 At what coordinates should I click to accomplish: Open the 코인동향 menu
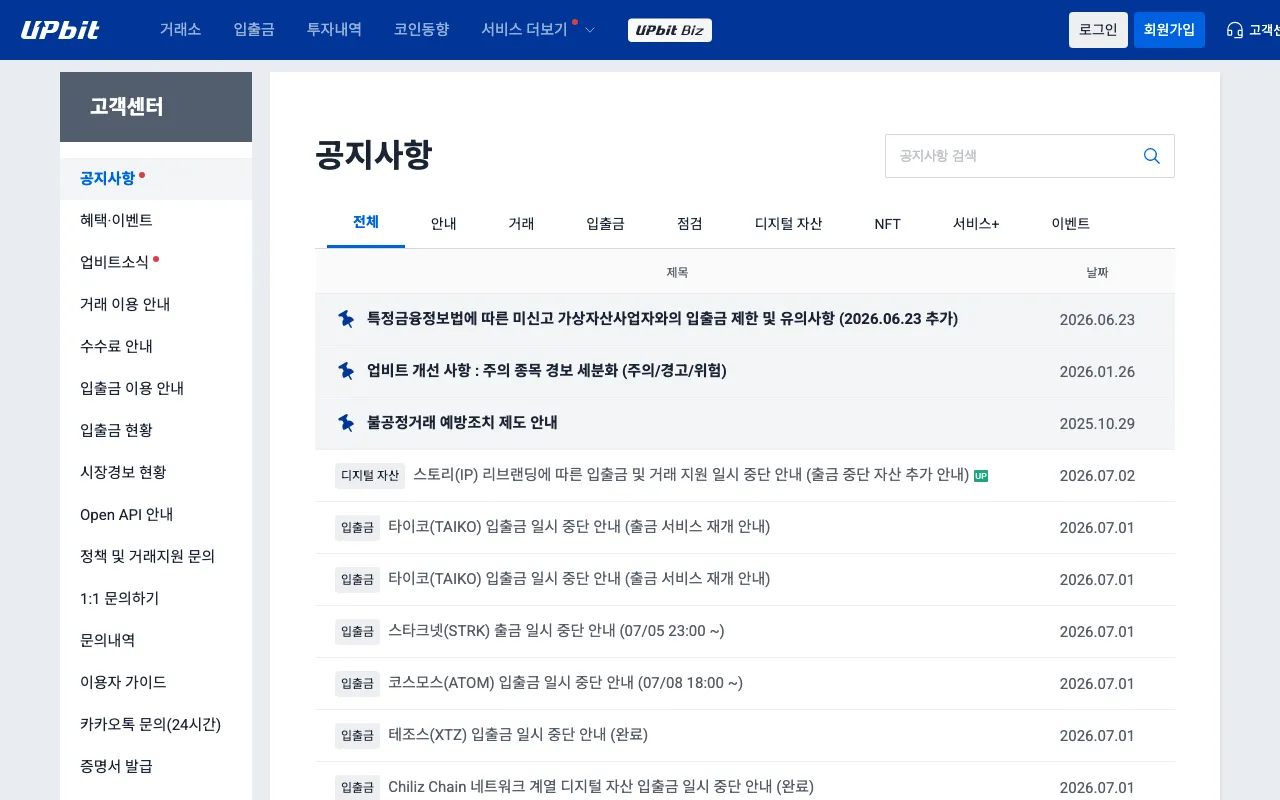[421, 30]
